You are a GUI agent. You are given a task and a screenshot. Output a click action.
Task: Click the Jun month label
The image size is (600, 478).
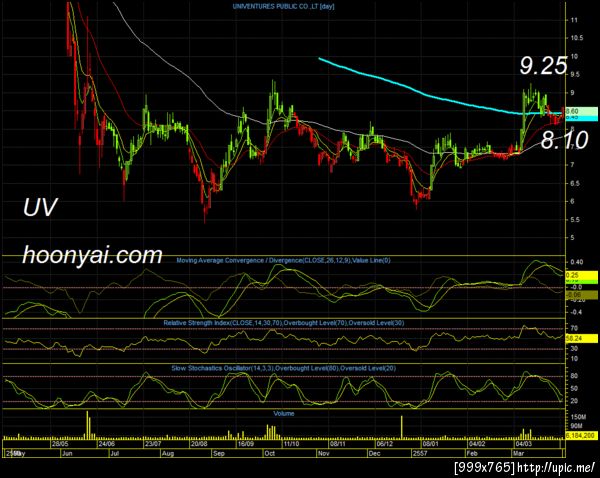(x=67, y=454)
